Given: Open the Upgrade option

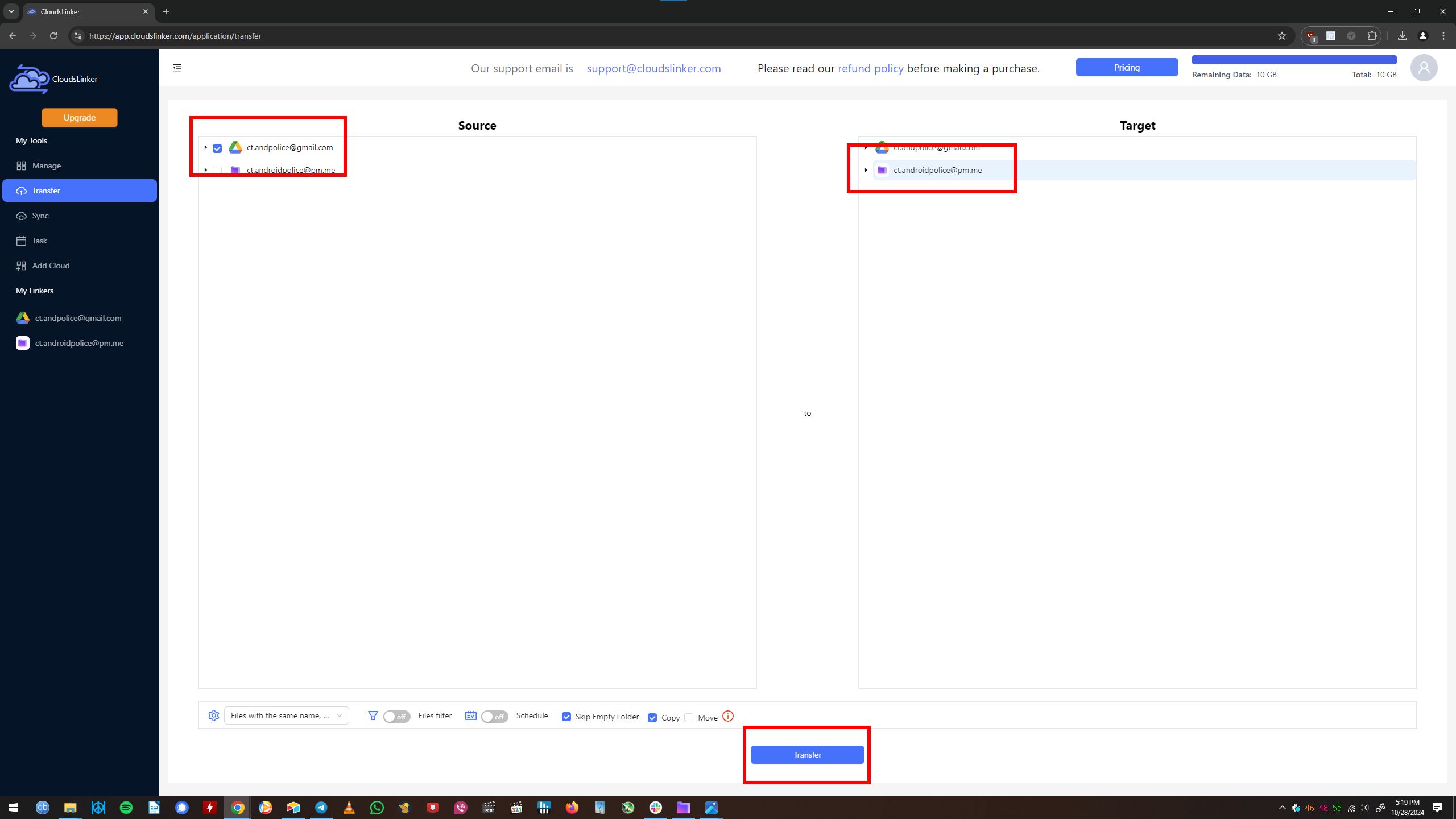Looking at the screenshot, I should (79, 117).
